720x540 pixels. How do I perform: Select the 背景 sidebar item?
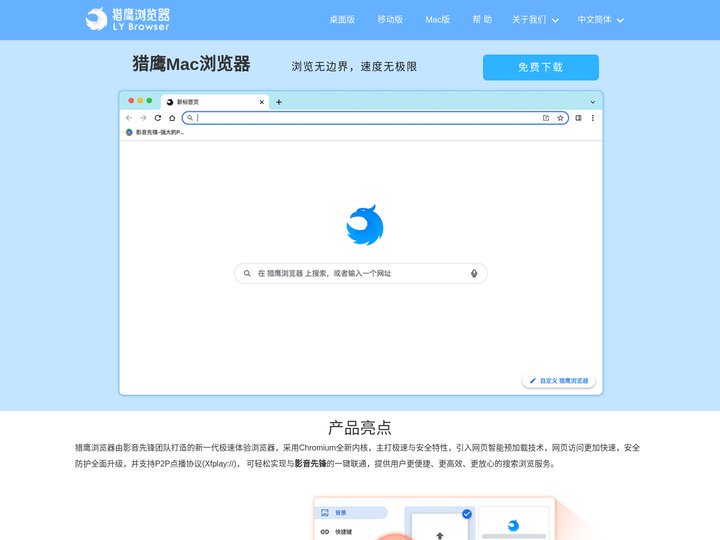[351, 512]
